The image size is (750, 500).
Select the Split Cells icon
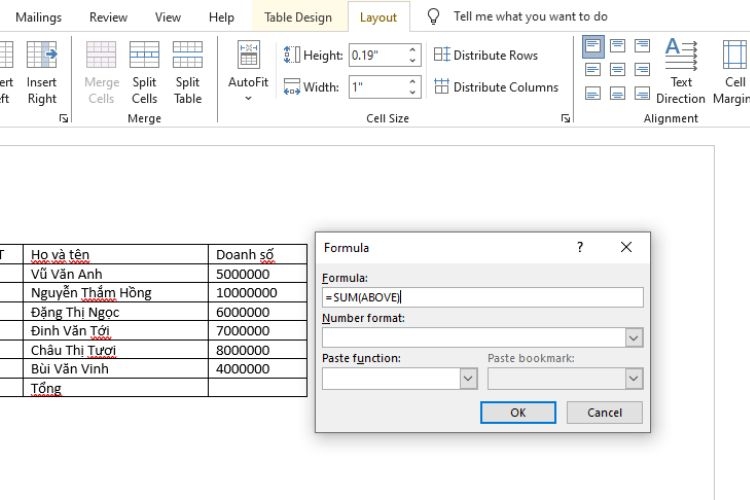click(144, 55)
